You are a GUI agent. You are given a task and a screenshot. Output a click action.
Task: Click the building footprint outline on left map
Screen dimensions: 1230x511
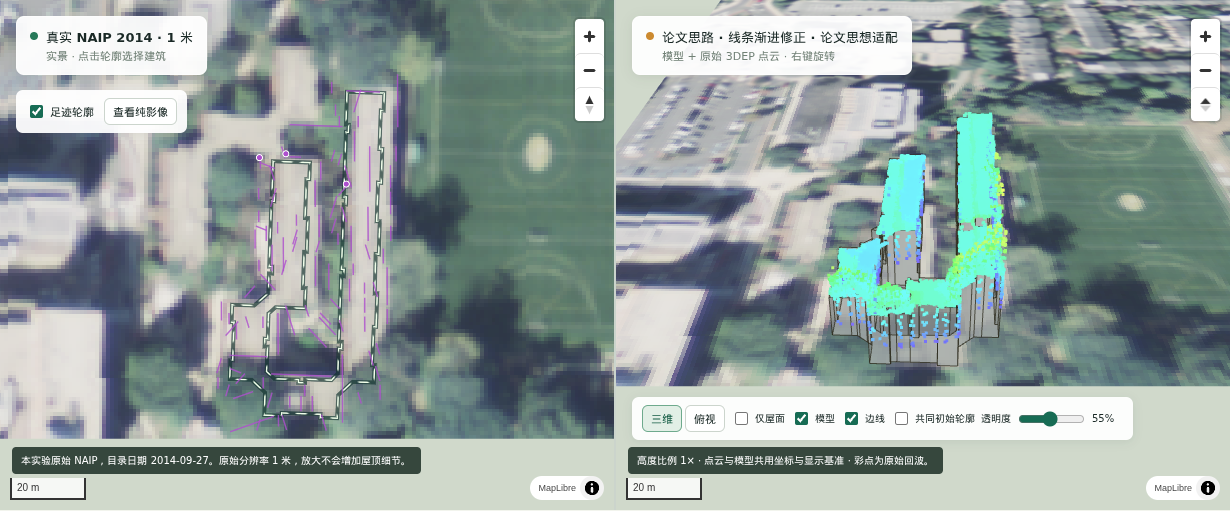(x=308, y=255)
